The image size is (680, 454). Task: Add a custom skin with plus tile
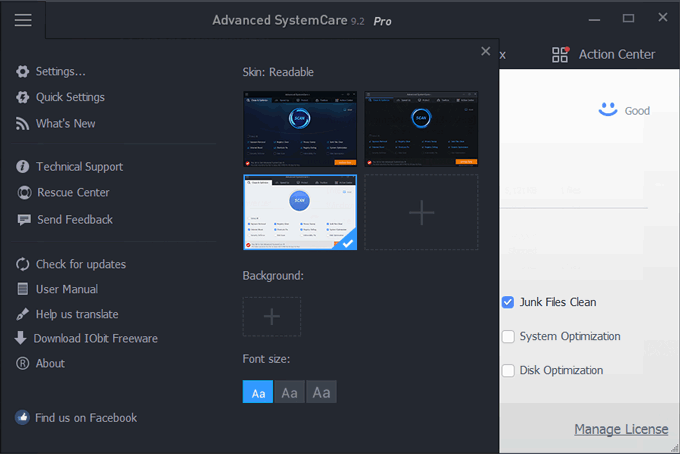[x=422, y=212]
